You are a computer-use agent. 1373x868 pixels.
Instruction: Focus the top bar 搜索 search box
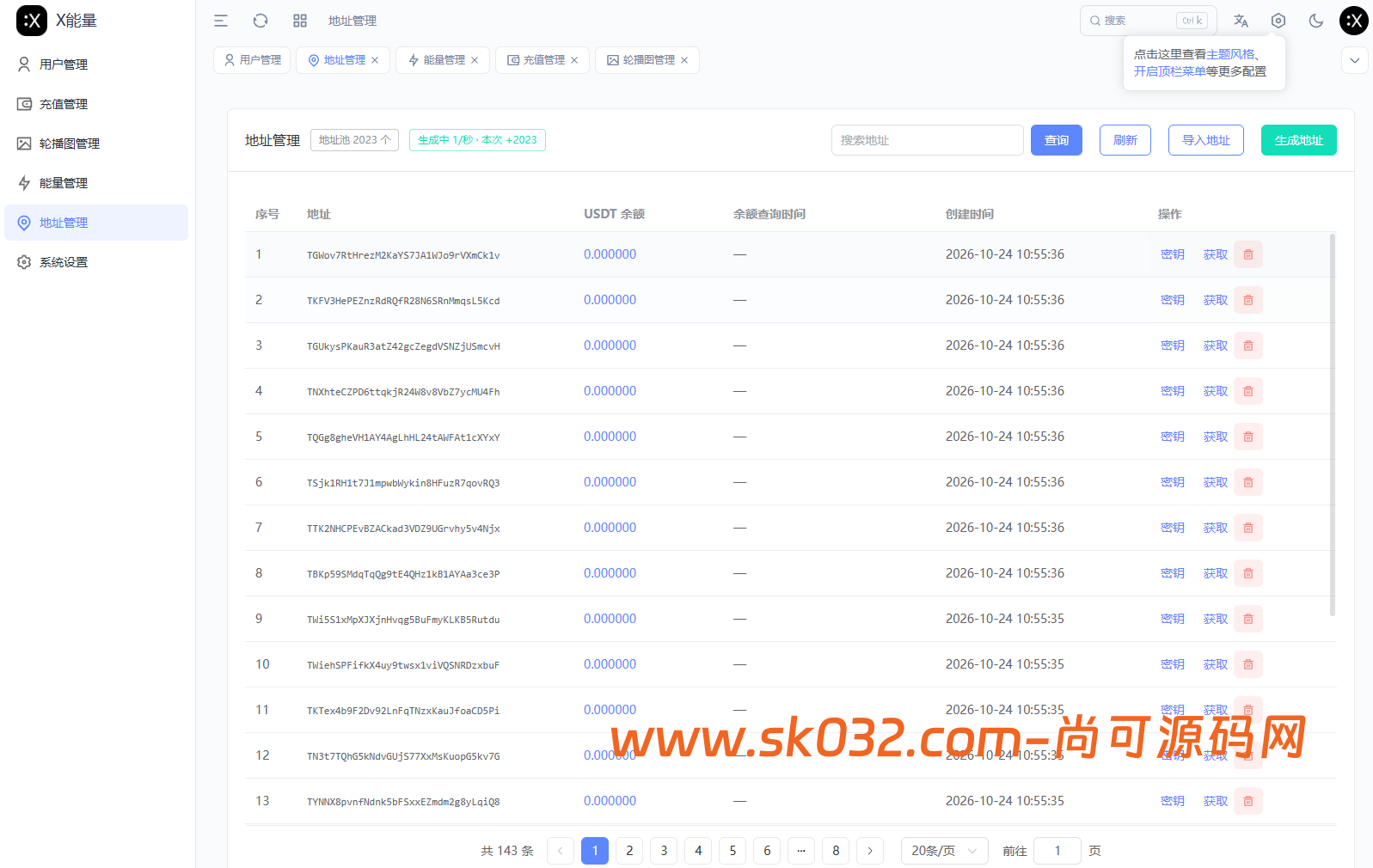[x=1149, y=21]
